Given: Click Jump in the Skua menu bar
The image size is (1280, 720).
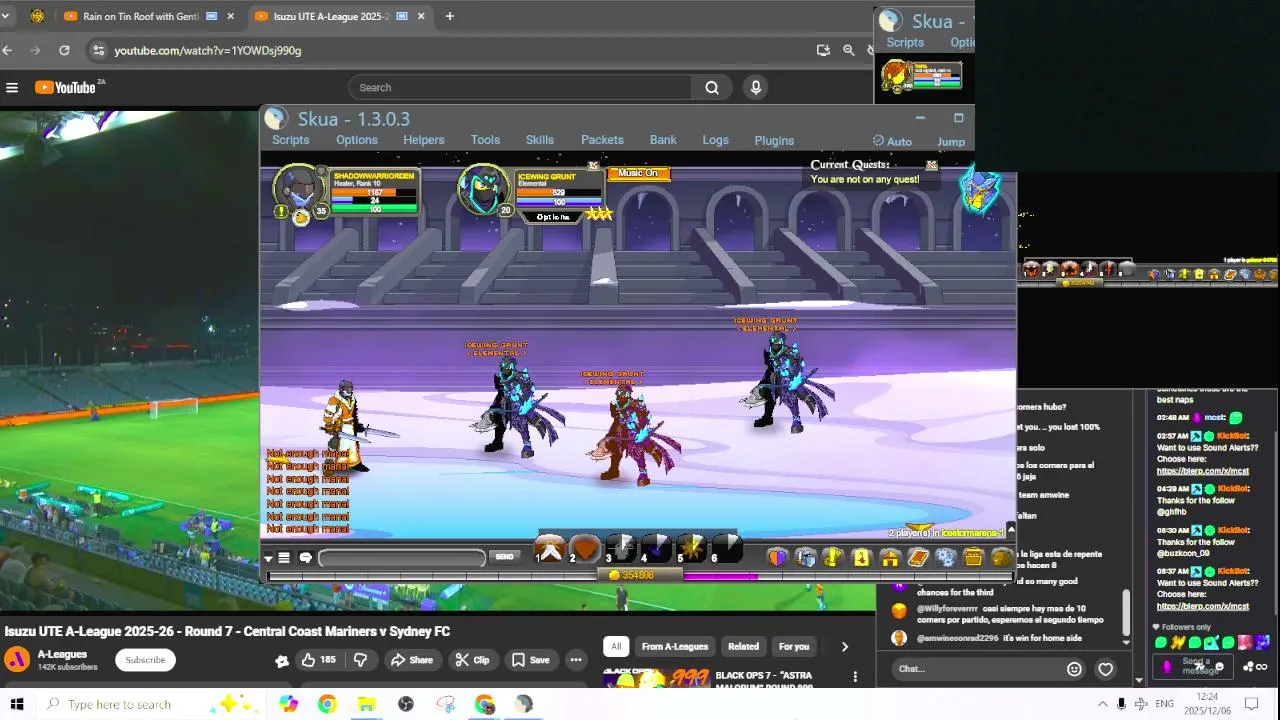Looking at the screenshot, I should (951, 141).
